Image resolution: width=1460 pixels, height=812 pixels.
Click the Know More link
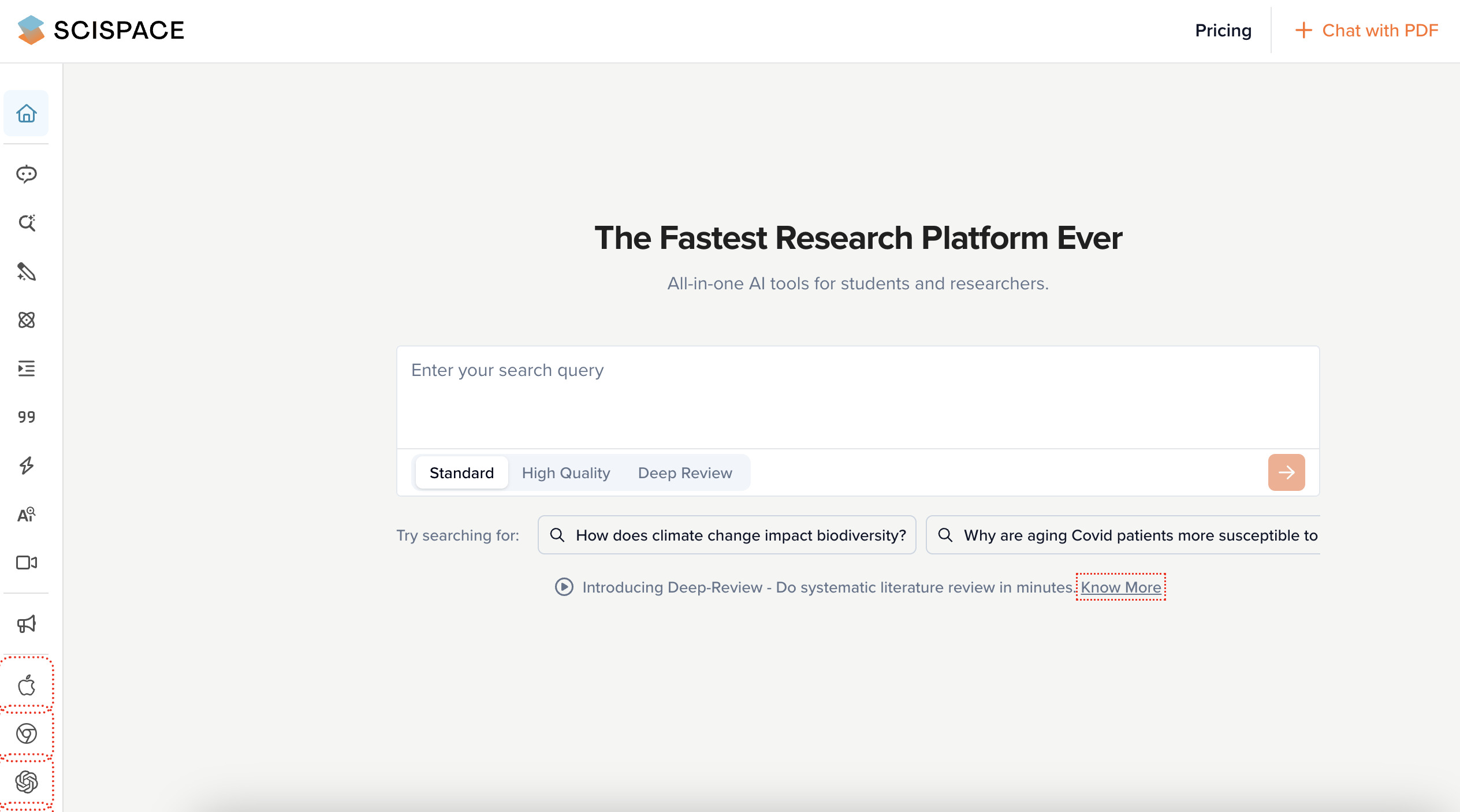[1120, 587]
